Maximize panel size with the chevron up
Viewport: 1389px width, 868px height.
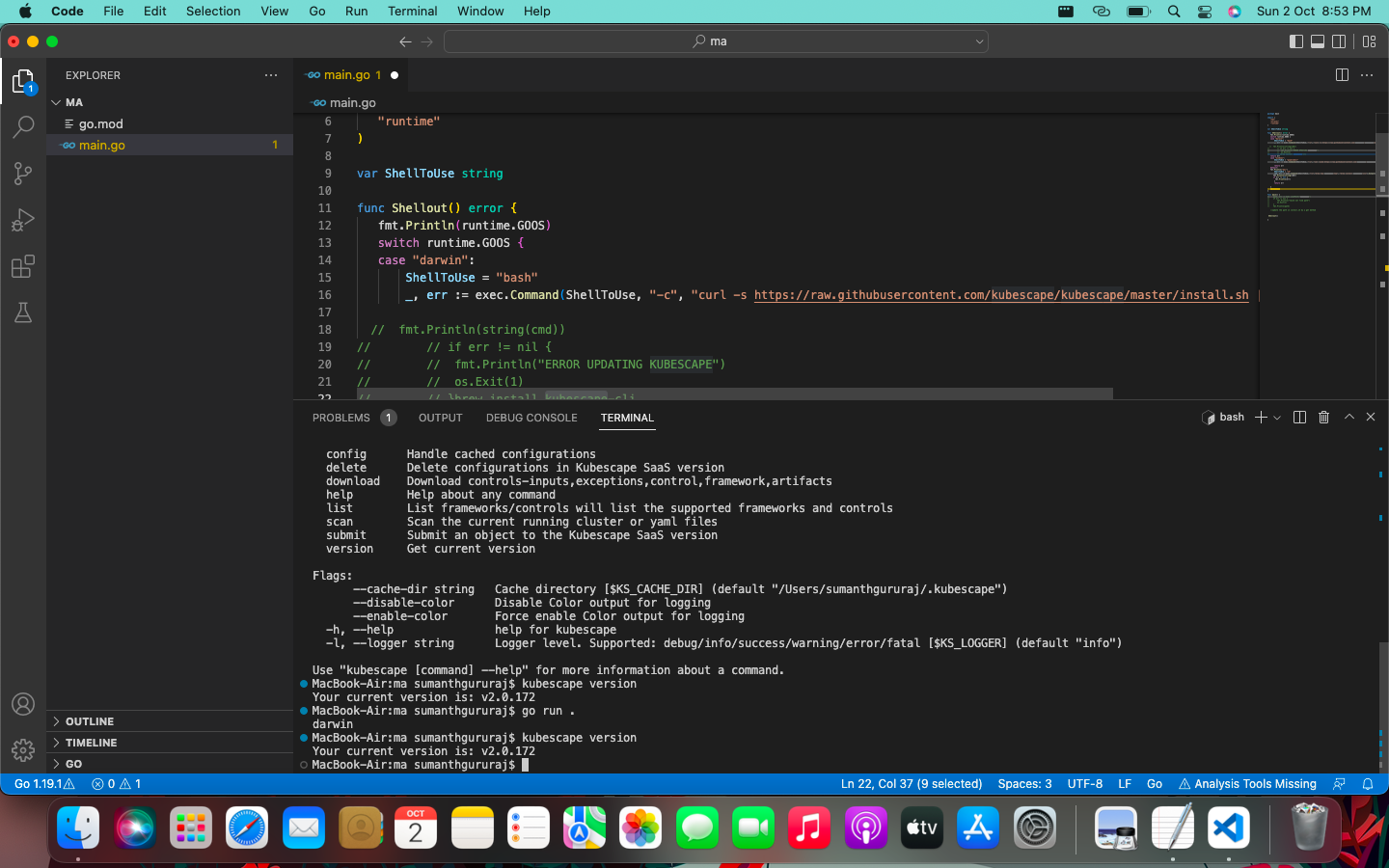pyautogui.click(x=1349, y=418)
